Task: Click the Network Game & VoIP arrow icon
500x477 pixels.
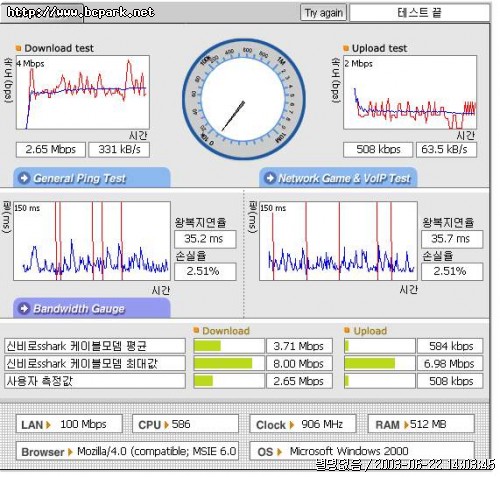Action: tap(270, 178)
